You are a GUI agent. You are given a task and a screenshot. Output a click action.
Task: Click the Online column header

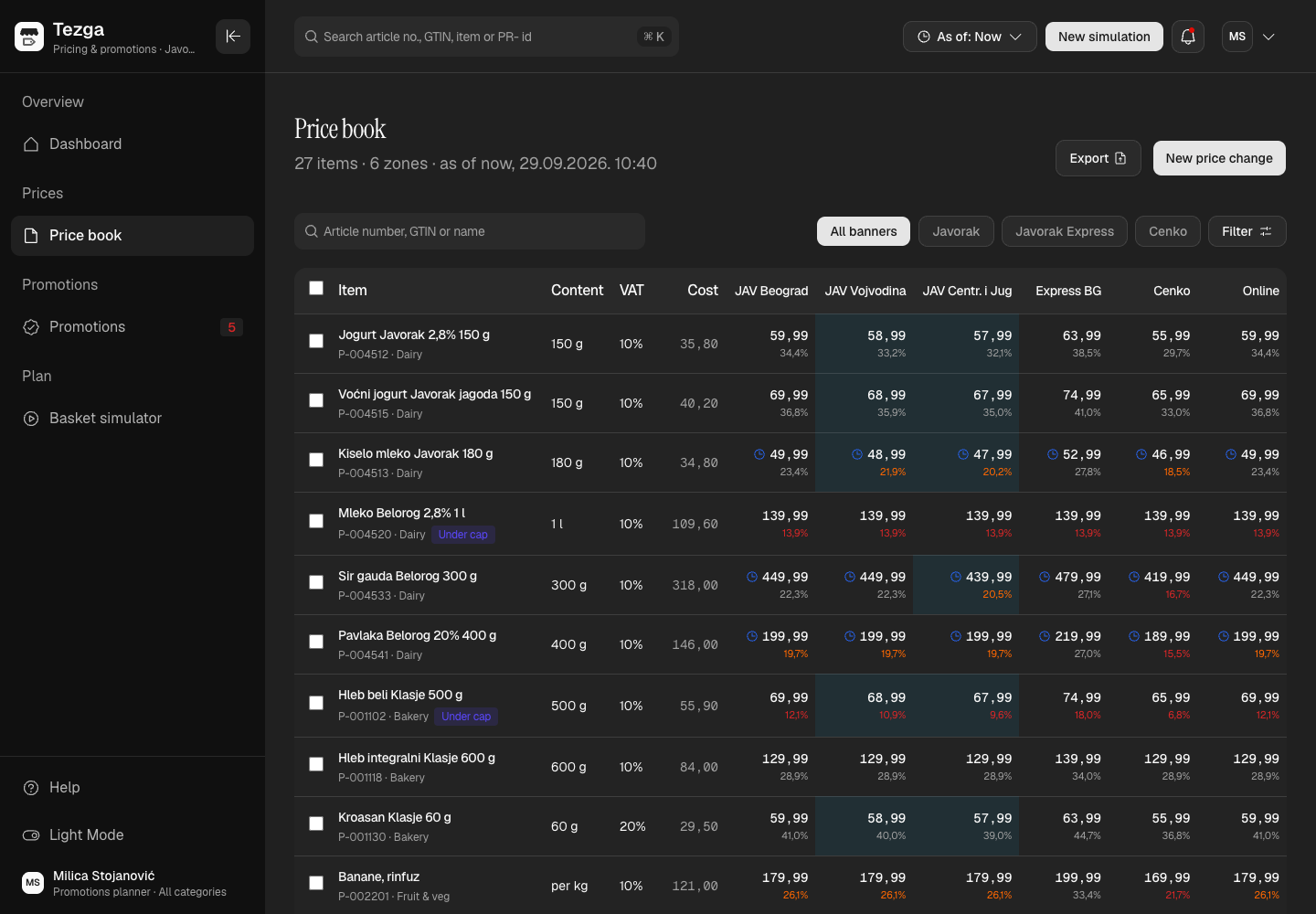pos(1261,291)
